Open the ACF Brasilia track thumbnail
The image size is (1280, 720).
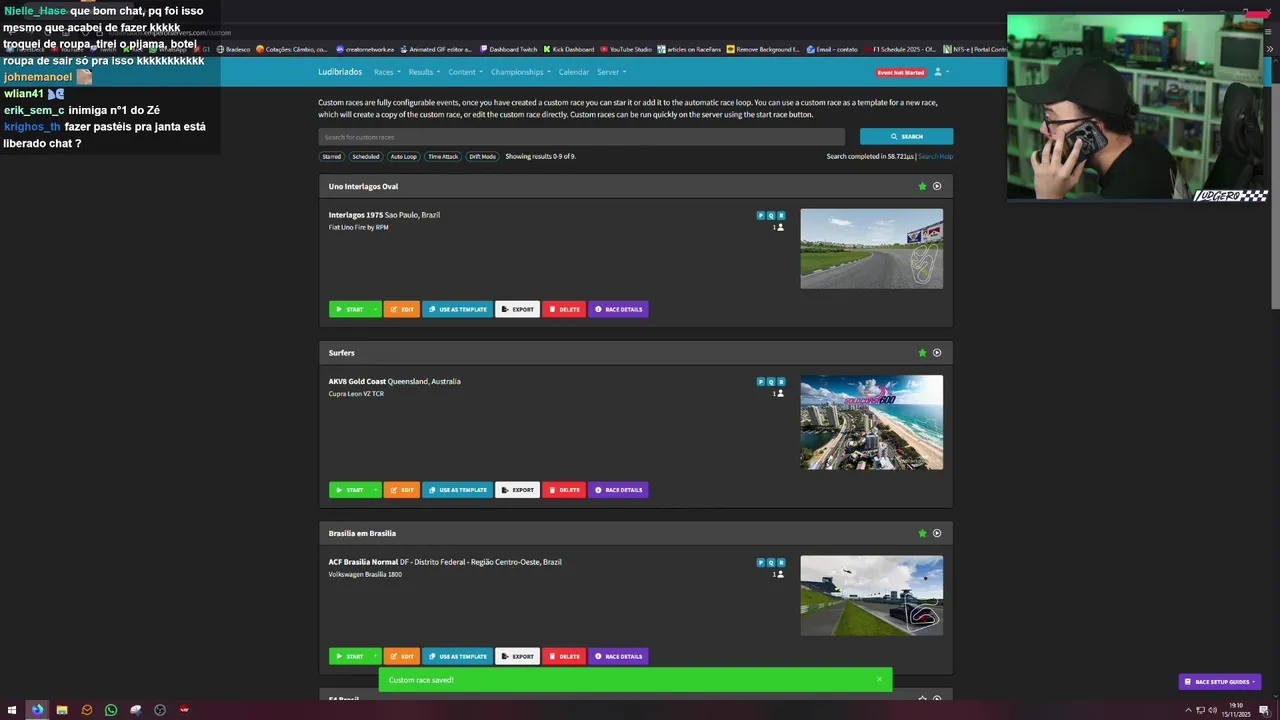point(871,596)
